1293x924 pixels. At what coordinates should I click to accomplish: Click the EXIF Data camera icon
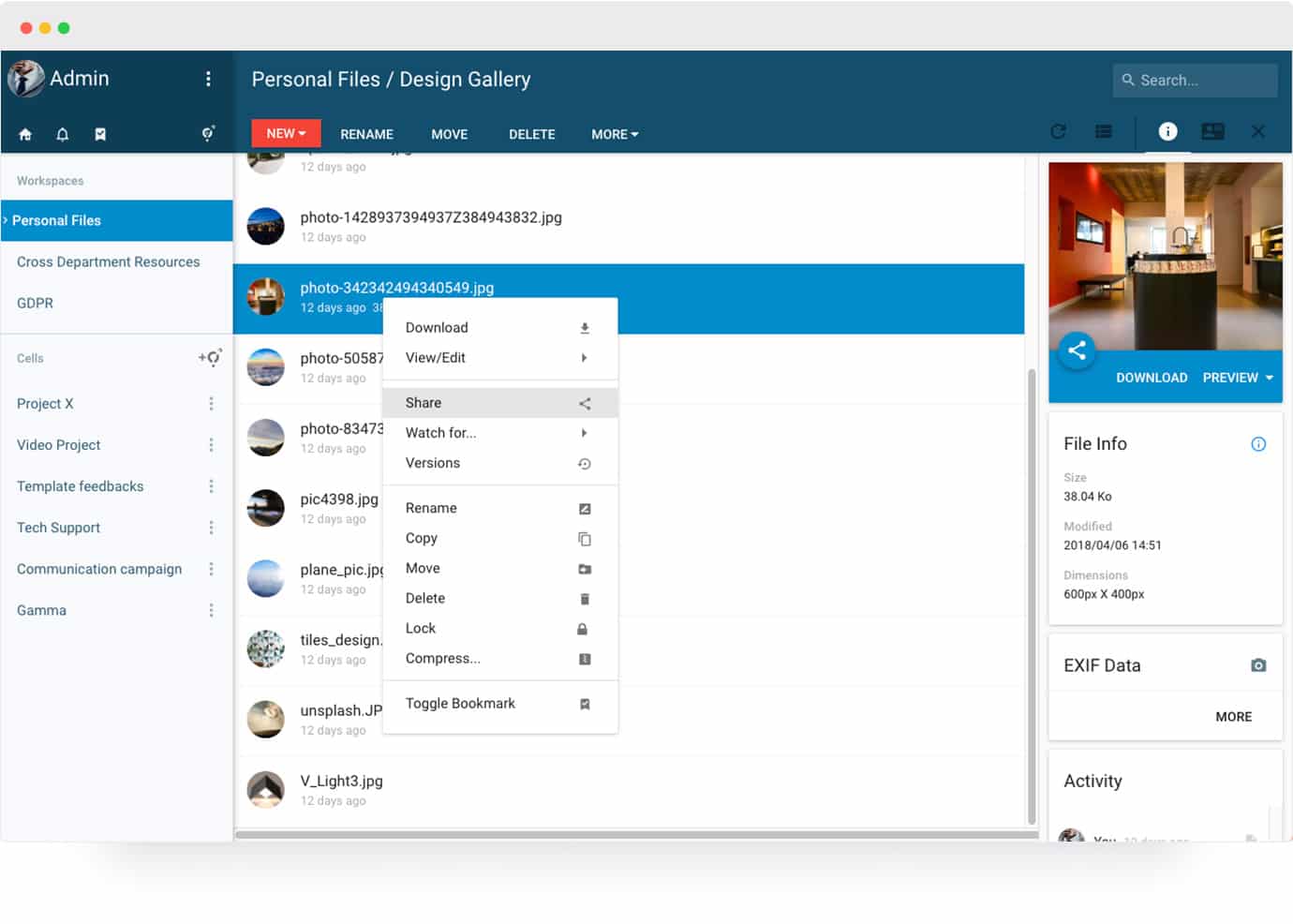click(x=1257, y=665)
